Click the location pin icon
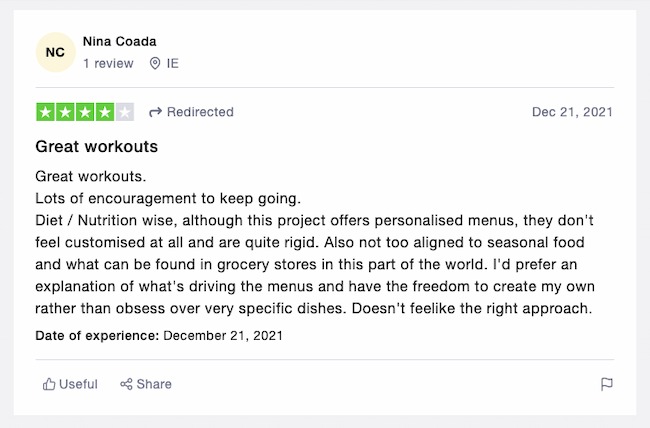Screen dimensions: 650x428 coord(155,63)
